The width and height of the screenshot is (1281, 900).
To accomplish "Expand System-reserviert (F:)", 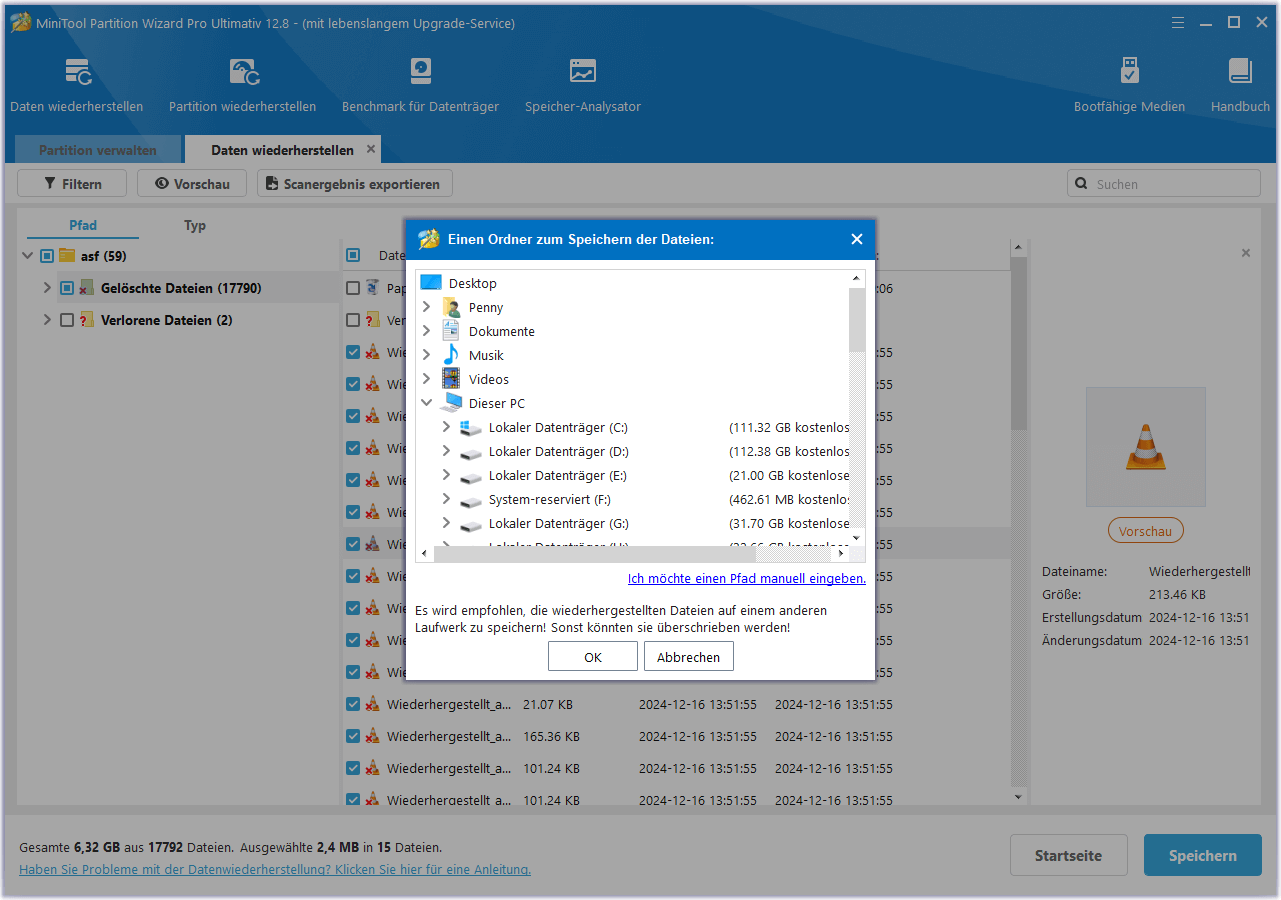I will [x=447, y=499].
